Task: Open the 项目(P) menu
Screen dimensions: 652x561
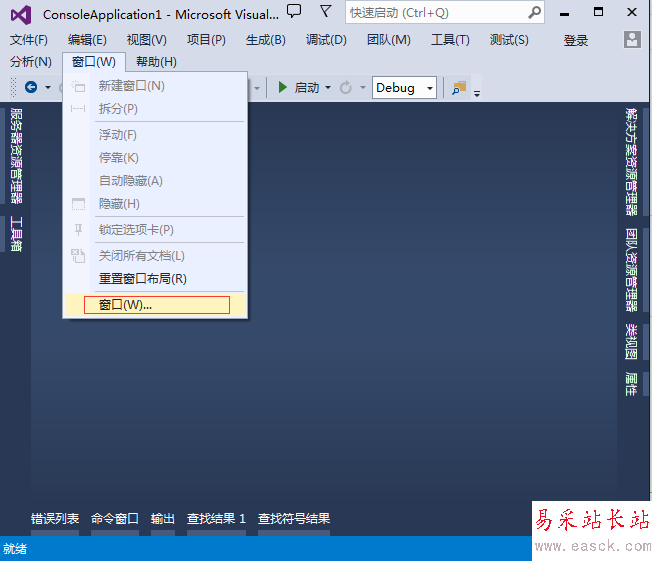Action: (206, 40)
